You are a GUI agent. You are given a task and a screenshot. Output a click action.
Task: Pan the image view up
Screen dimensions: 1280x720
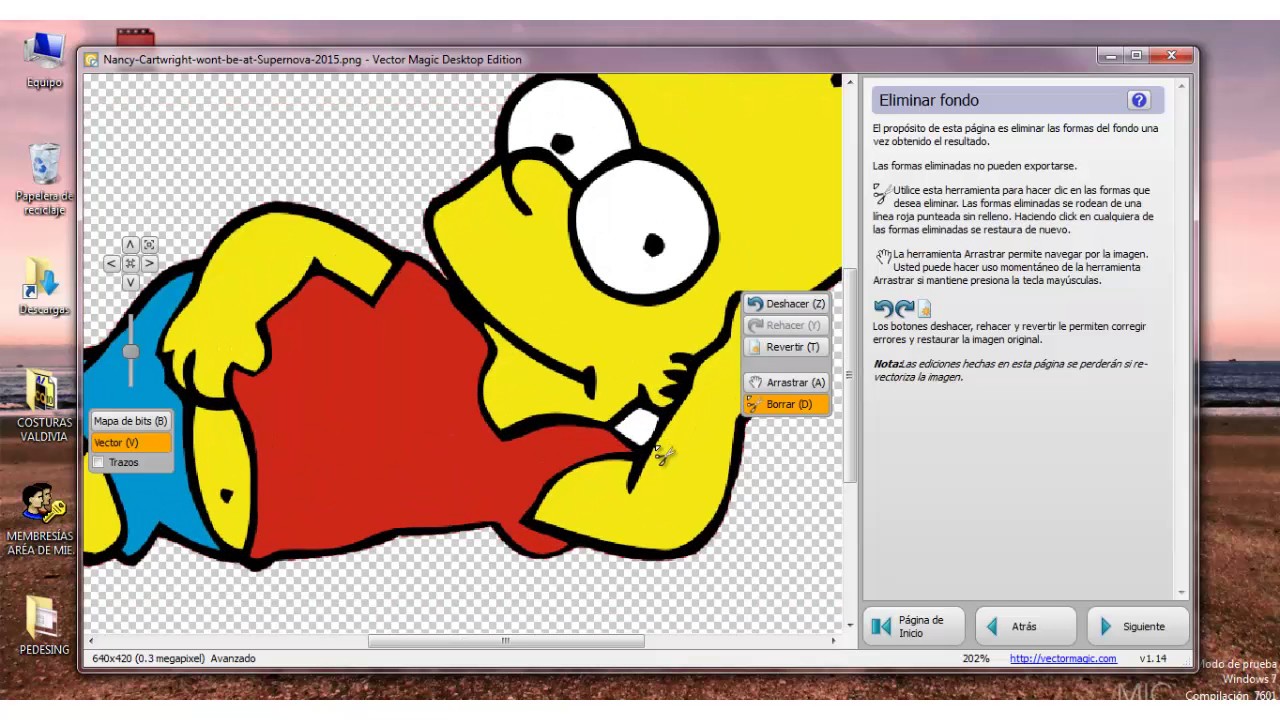click(x=130, y=245)
